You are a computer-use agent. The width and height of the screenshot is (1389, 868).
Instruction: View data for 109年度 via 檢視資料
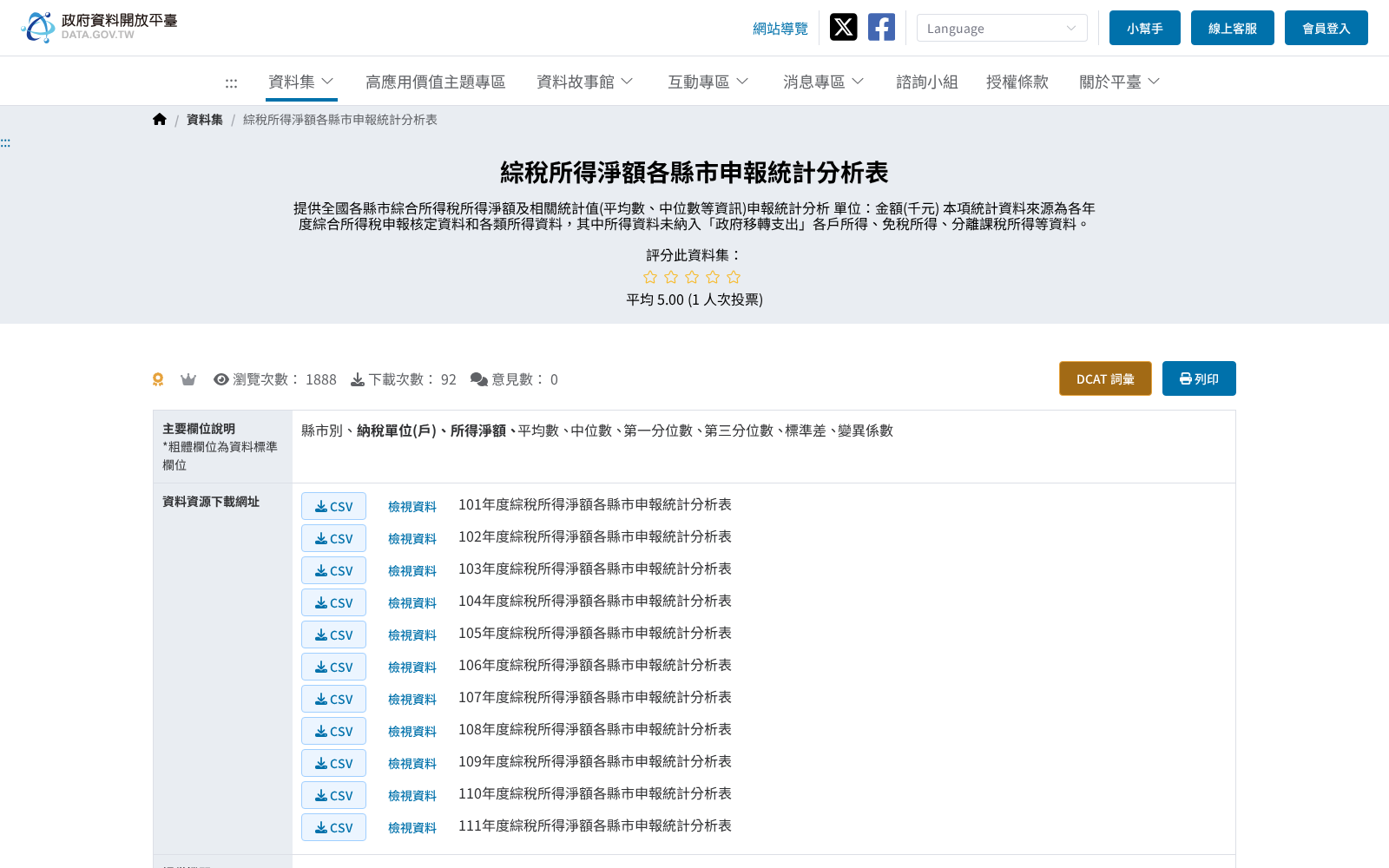(412, 764)
